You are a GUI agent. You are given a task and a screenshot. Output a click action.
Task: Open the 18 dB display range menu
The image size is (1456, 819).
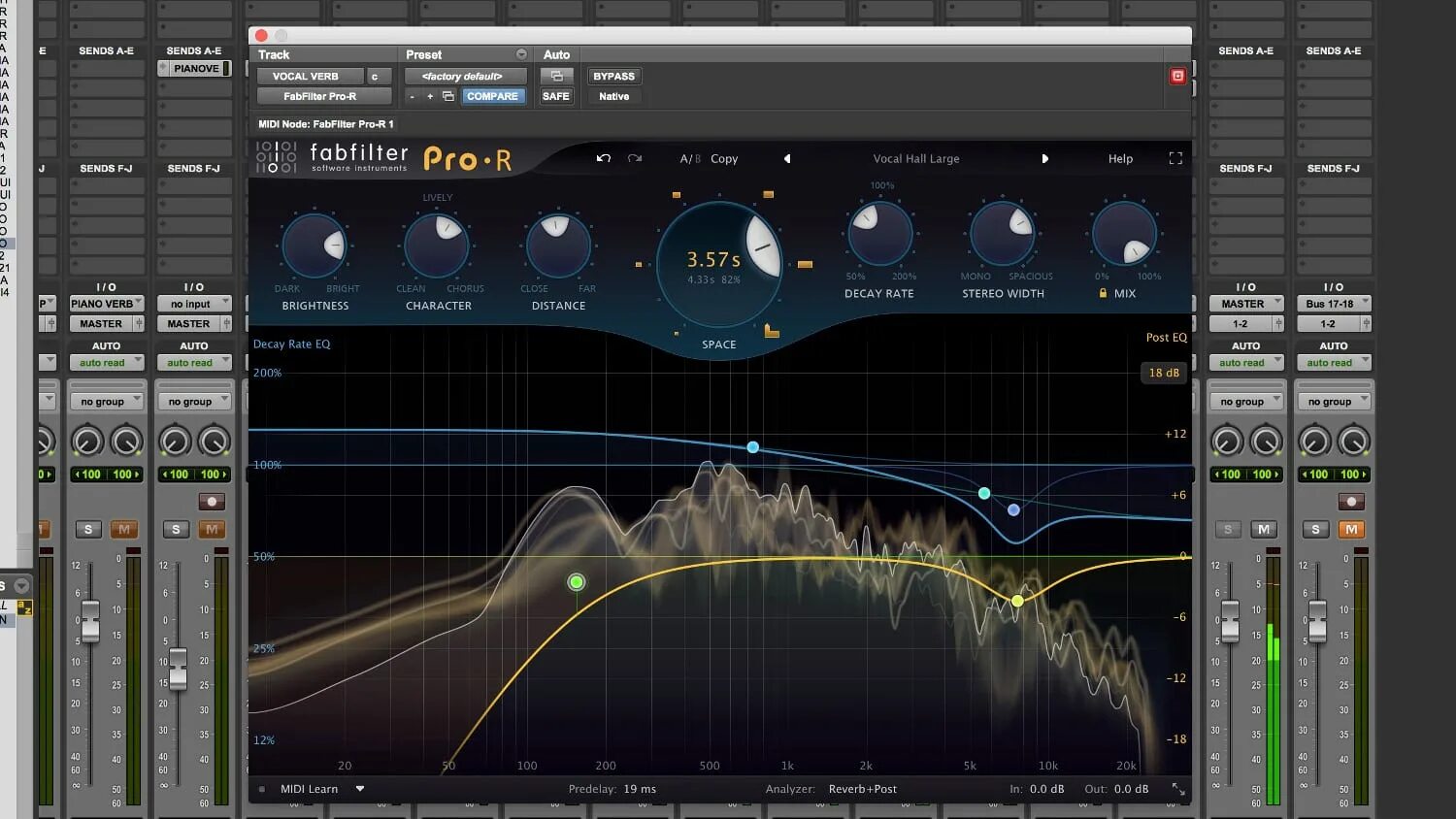coord(1164,373)
